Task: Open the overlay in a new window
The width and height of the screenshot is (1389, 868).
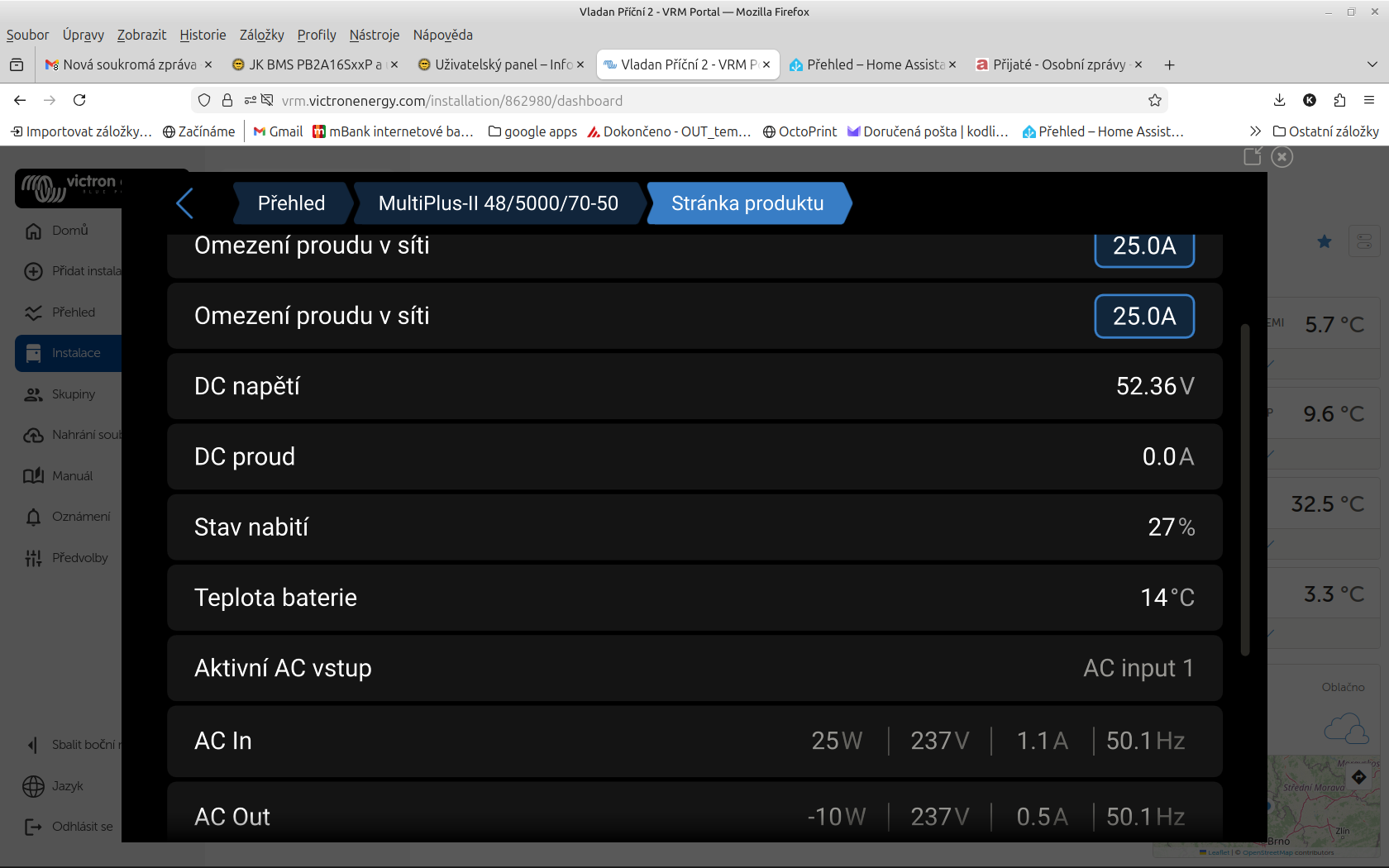Action: pyautogui.click(x=1253, y=157)
